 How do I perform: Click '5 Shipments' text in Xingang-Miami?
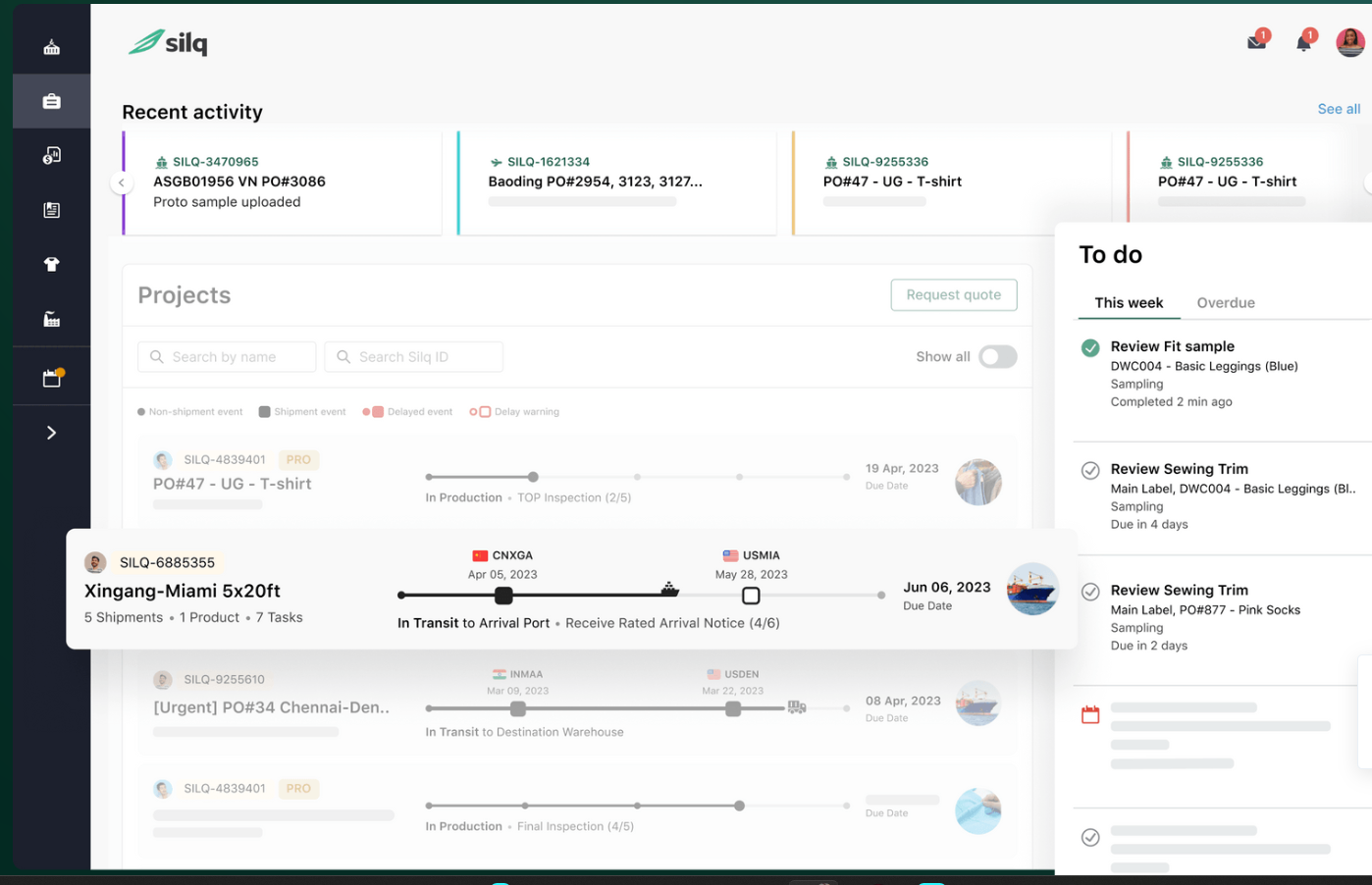coord(124,617)
